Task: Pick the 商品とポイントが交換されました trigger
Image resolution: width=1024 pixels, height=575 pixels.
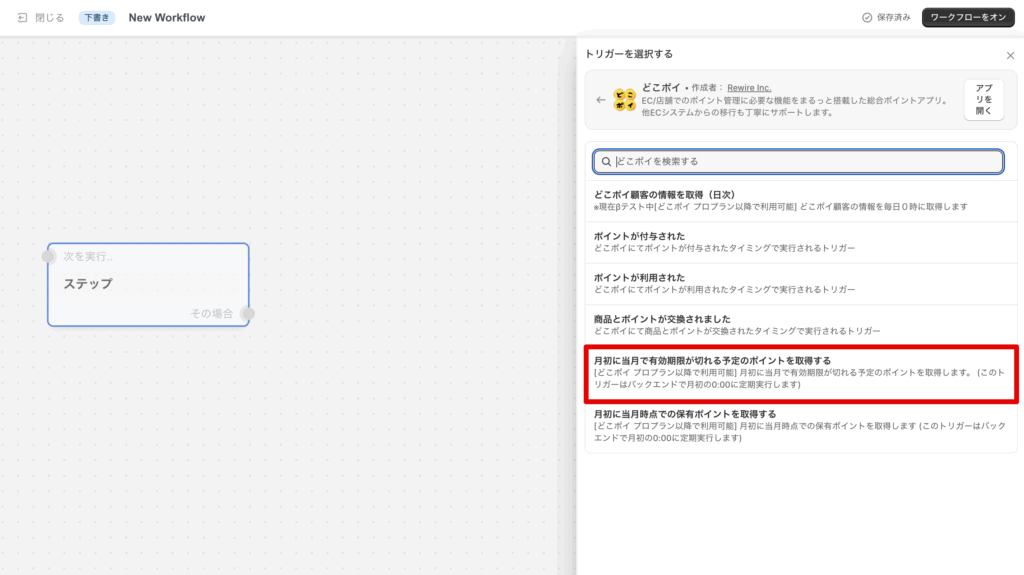Action: pos(800,324)
